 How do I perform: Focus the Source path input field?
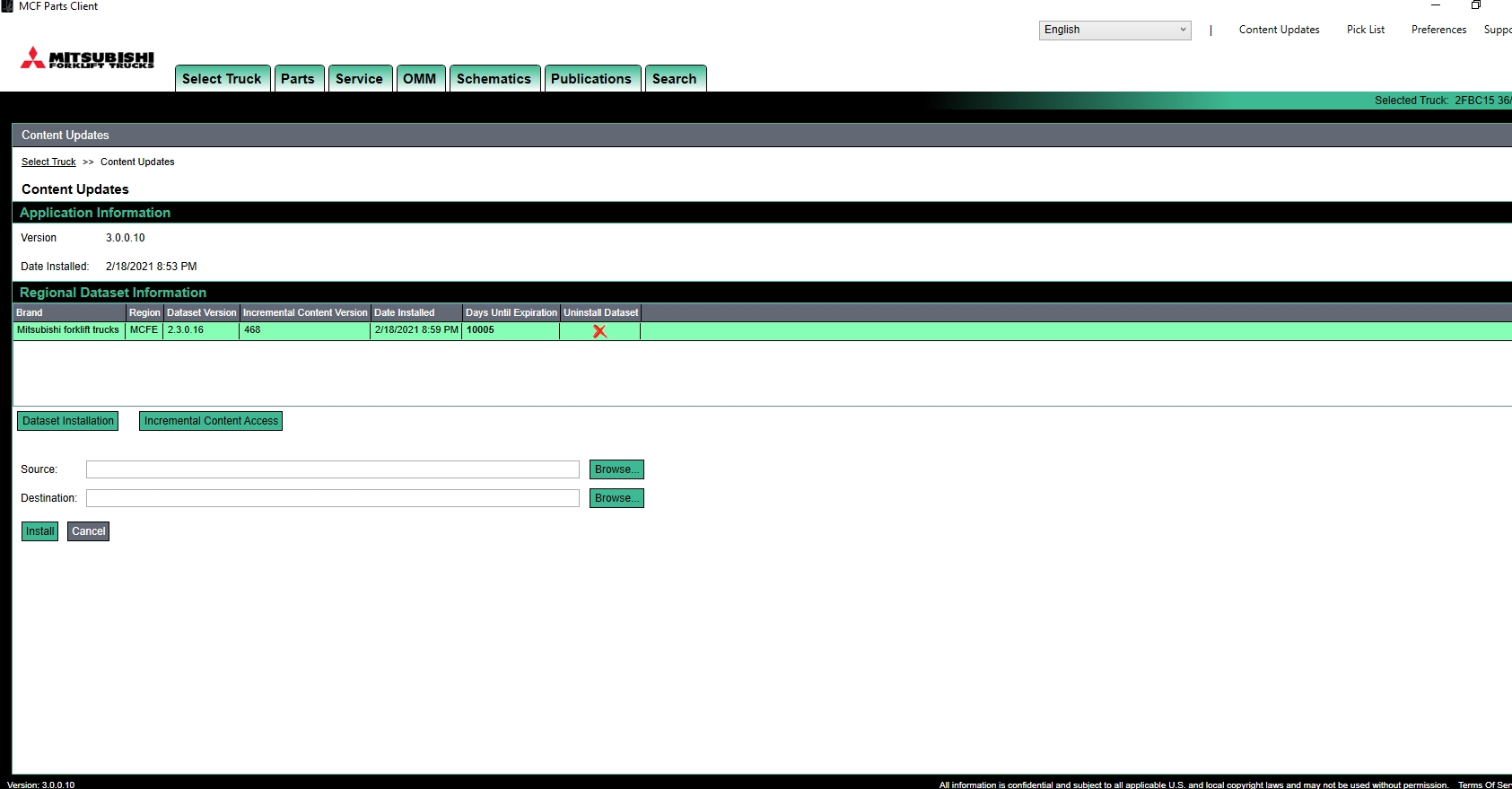click(x=333, y=469)
